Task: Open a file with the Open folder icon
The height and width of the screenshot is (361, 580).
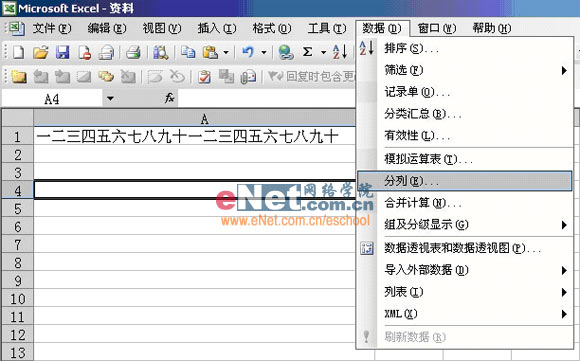Action: (40, 52)
